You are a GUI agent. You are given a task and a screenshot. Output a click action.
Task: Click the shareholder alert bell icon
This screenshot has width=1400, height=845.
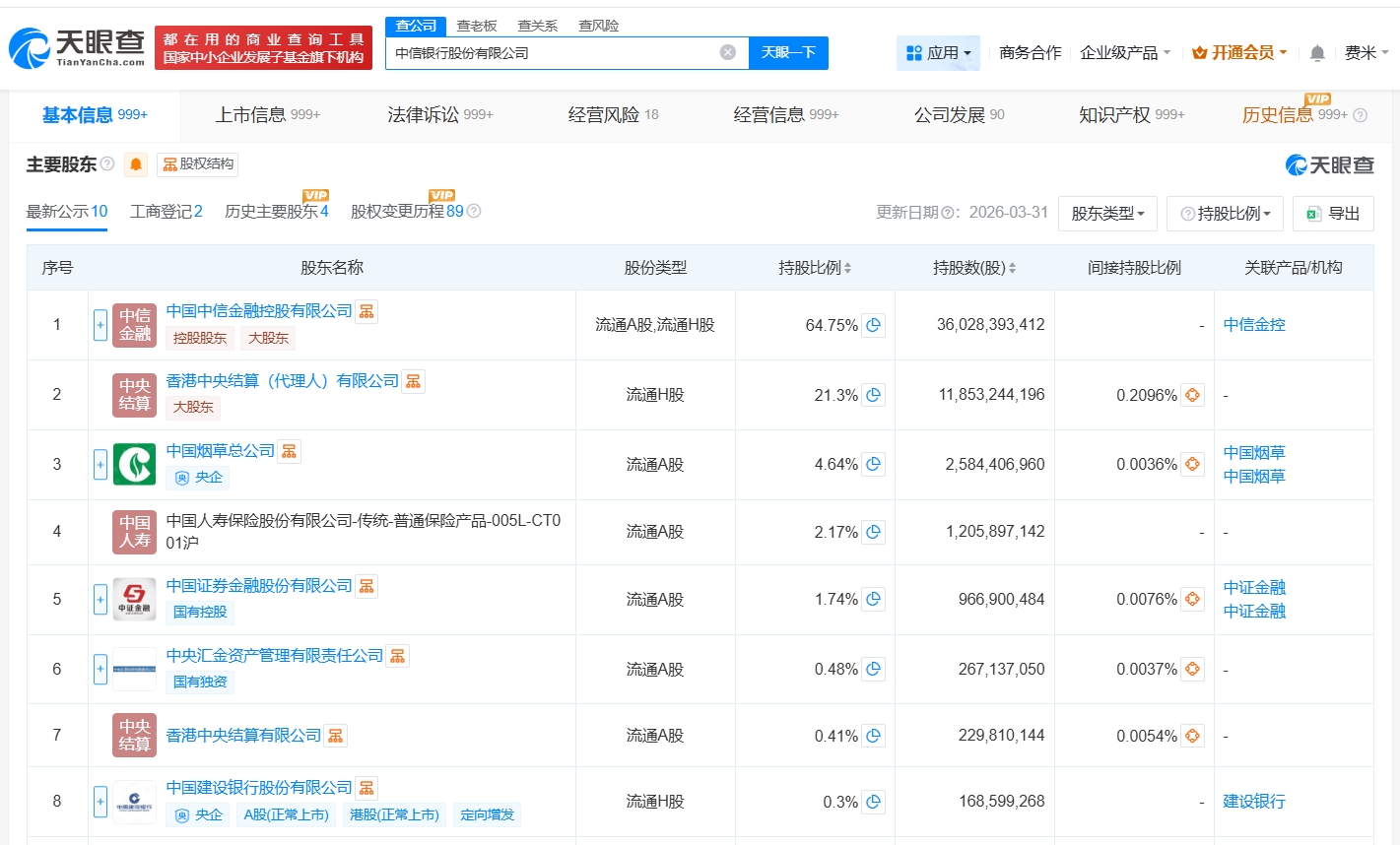click(x=136, y=164)
